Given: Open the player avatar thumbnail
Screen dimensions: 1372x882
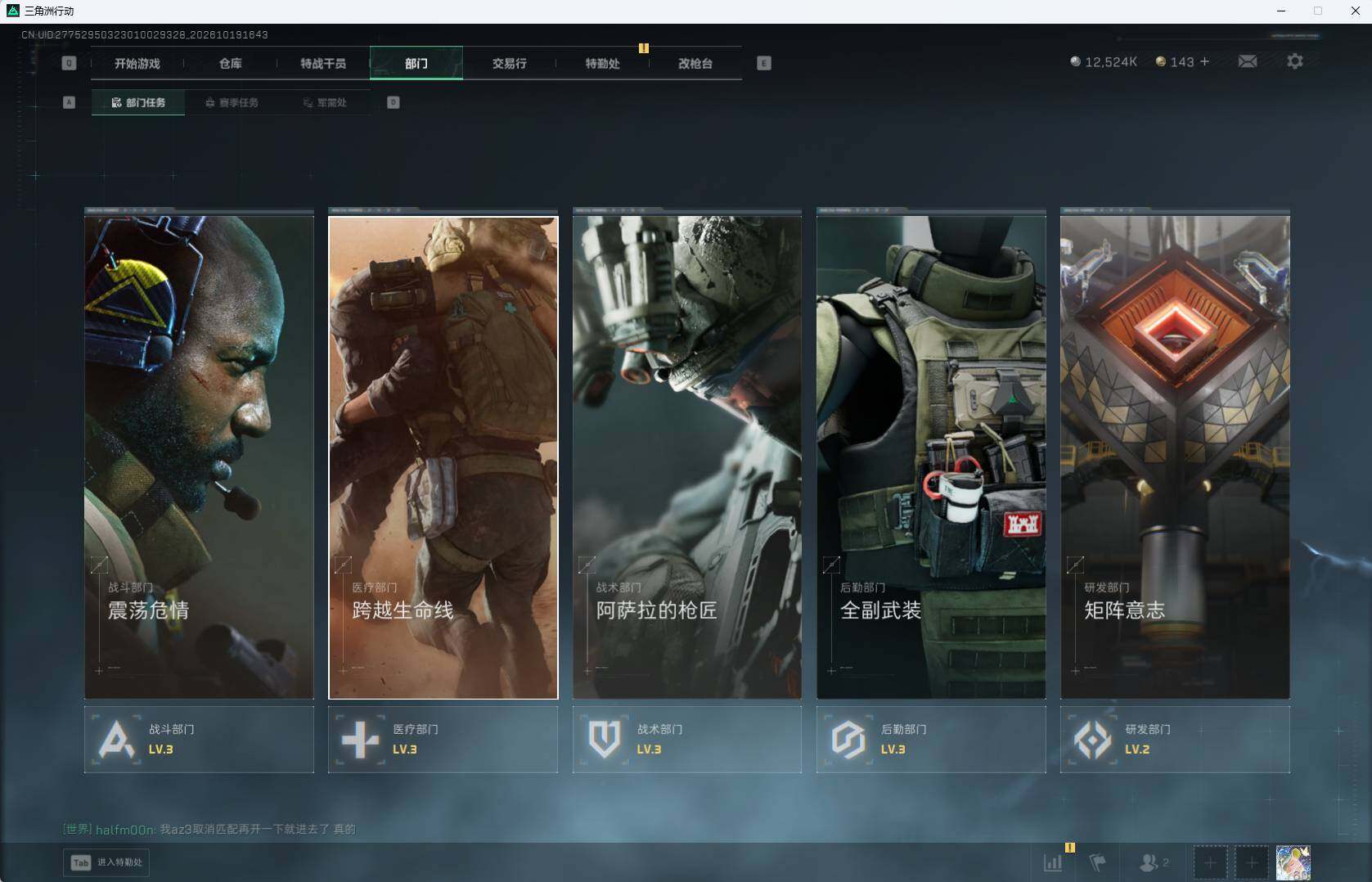Looking at the screenshot, I should coord(1293,862).
